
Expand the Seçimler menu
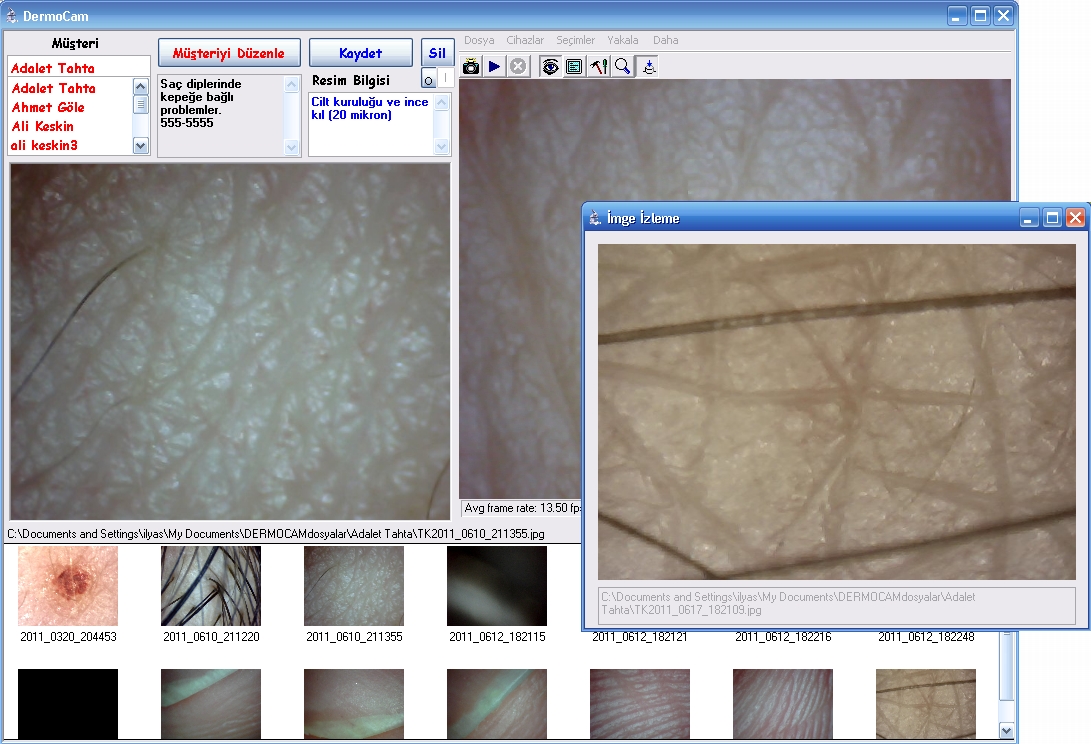(575, 40)
